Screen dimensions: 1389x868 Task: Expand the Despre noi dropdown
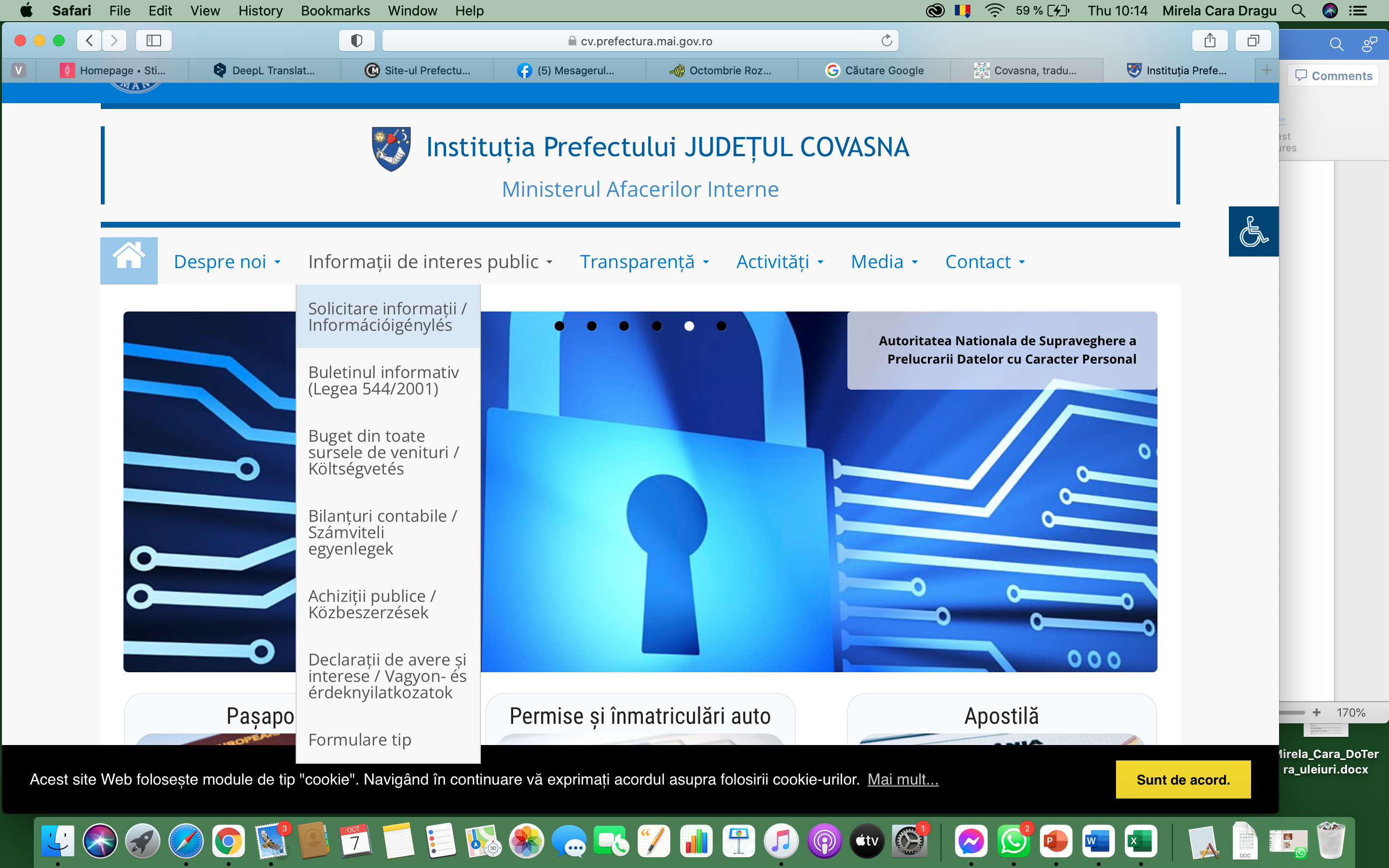pos(227,261)
